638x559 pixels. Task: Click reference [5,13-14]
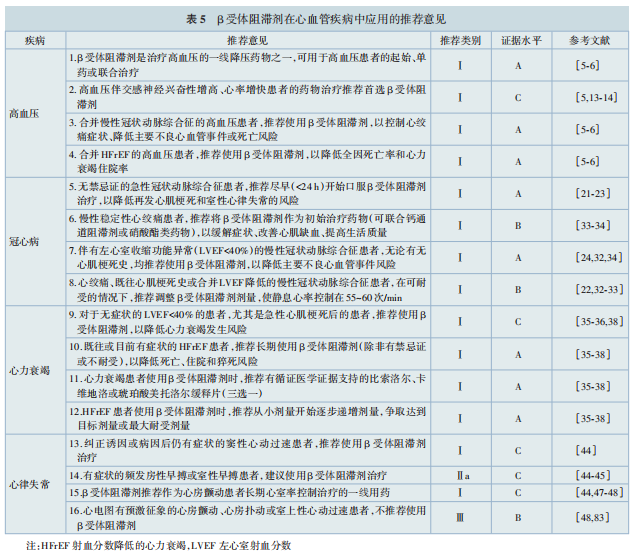pyautogui.click(x=596, y=97)
